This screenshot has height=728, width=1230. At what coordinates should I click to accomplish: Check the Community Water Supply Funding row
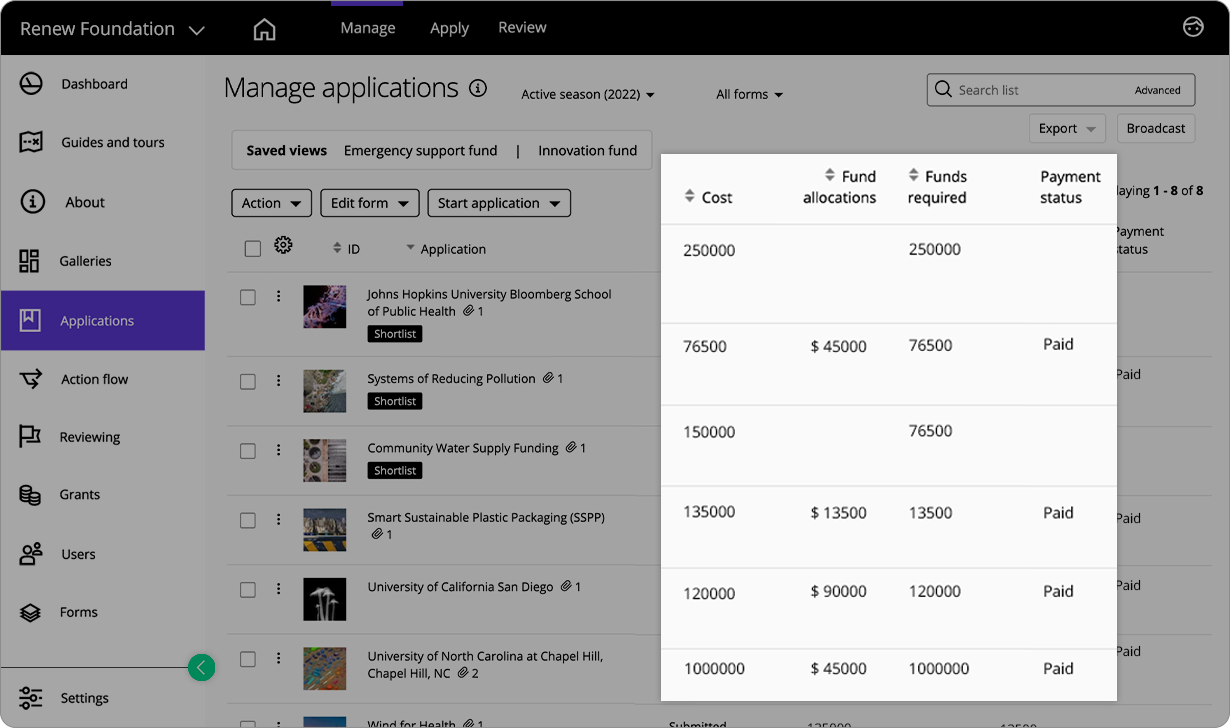pyautogui.click(x=248, y=450)
